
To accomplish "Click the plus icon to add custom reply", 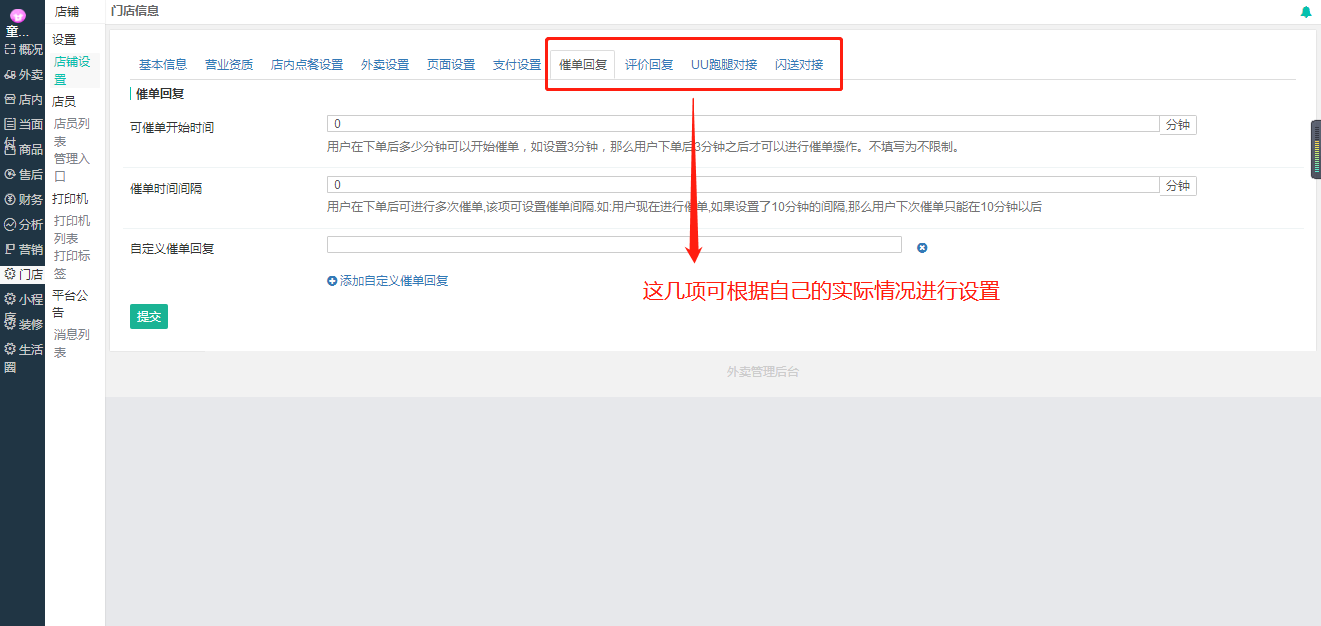I will click(x=332, y=281).
